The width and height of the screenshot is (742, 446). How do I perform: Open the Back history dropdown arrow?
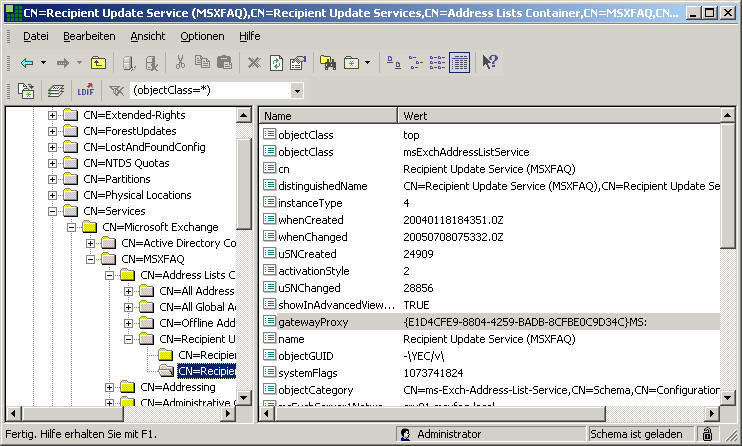point(44,62)
